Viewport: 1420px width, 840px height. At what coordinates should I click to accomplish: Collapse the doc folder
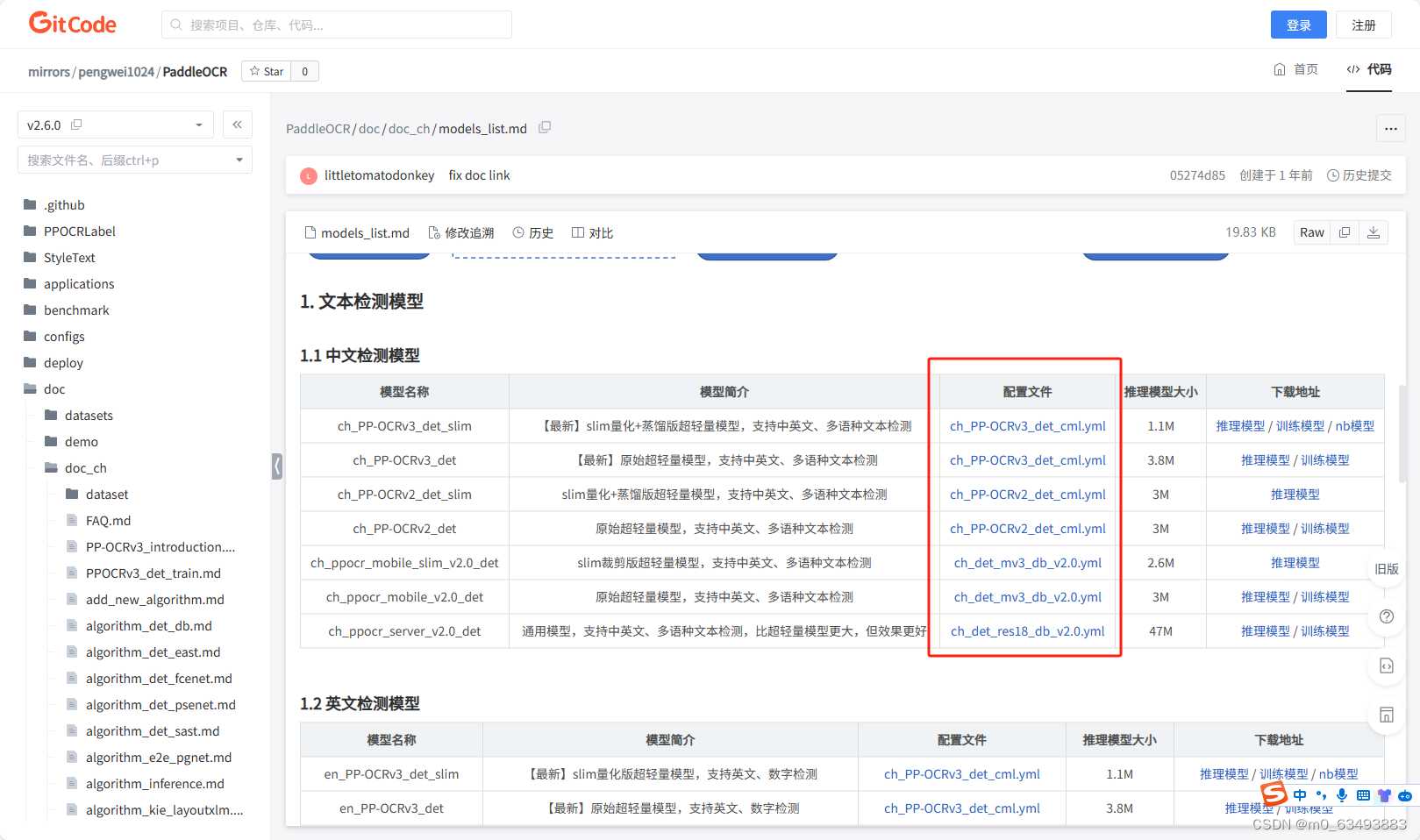(54, 389)
